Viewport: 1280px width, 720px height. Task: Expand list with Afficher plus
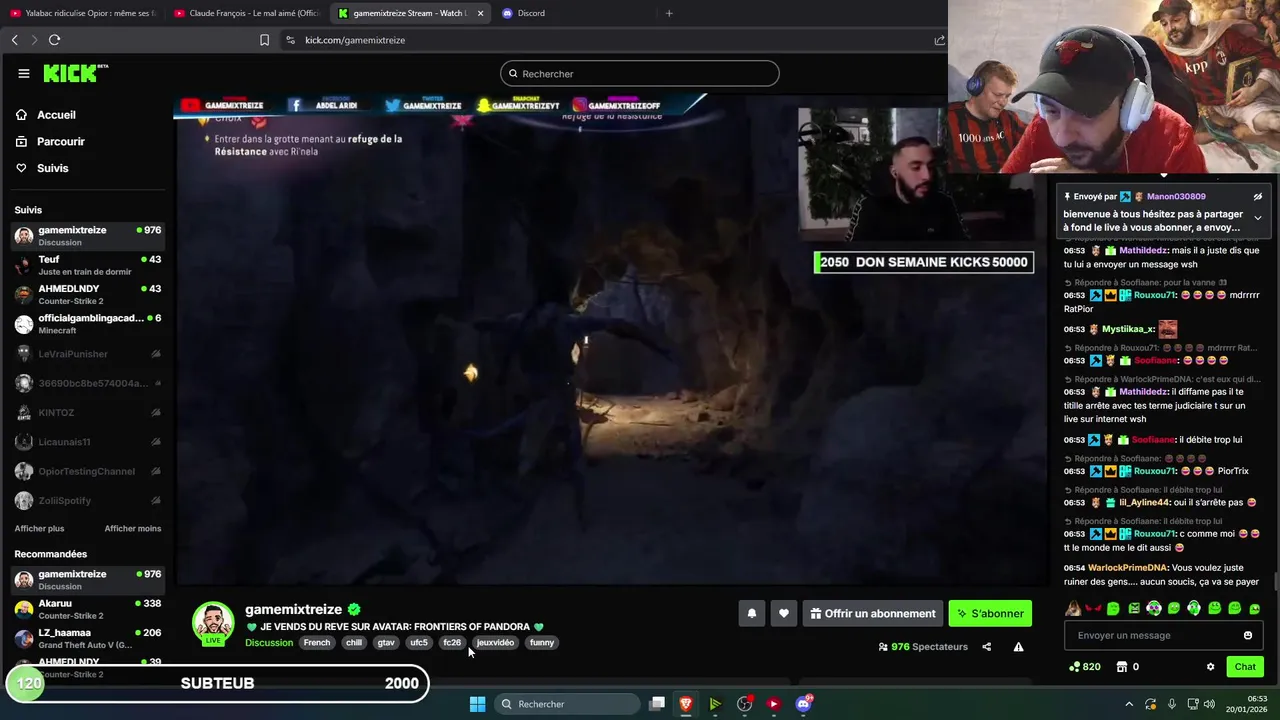coord(39,528)
